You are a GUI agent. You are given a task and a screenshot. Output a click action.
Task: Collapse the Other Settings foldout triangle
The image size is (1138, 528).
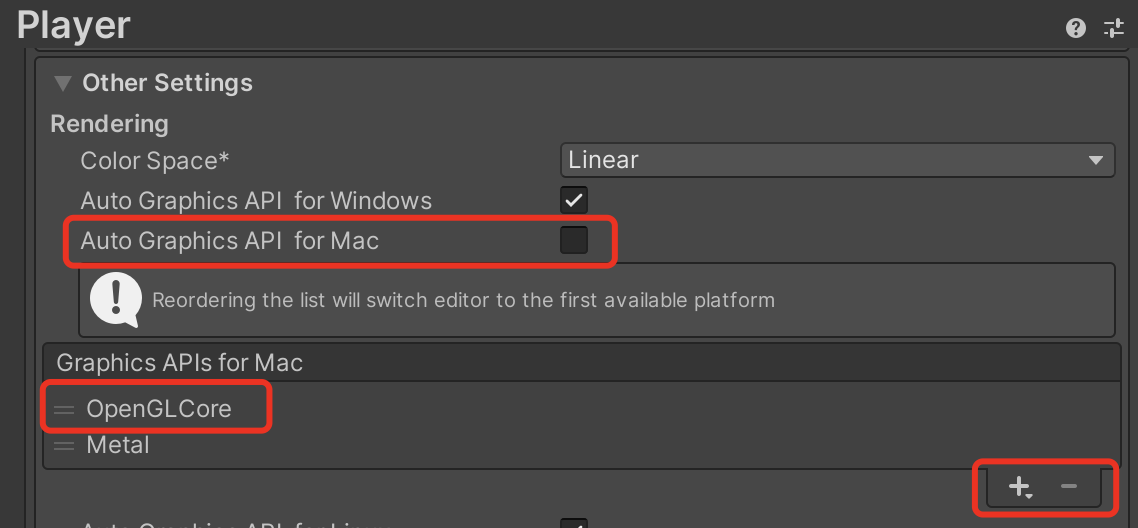(x=63, y=83)
